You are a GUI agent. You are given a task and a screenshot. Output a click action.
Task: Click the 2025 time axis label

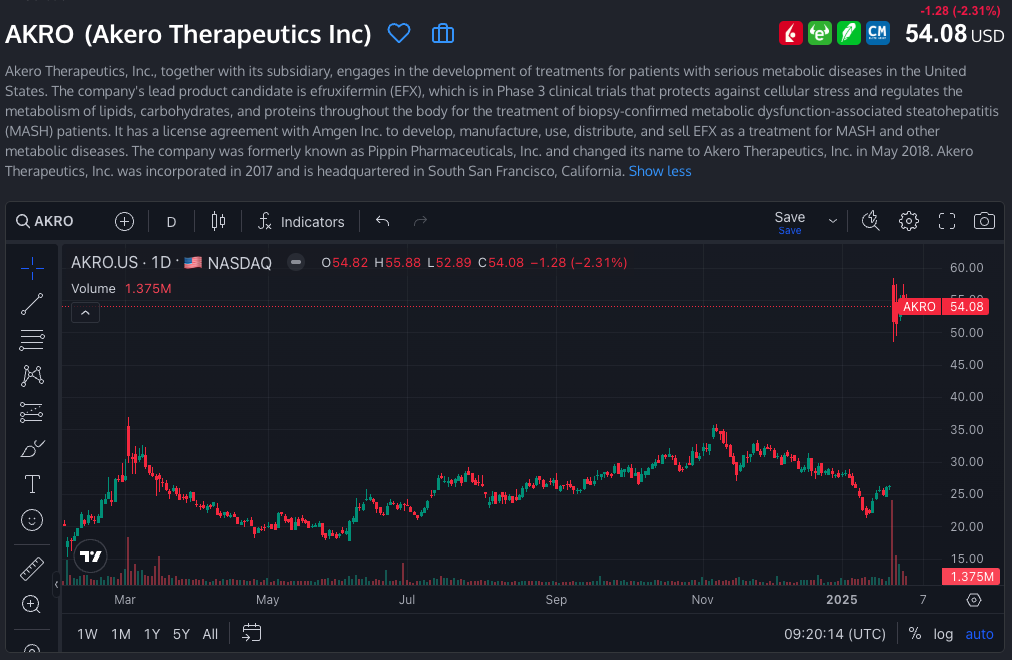[x=842, y=600]
